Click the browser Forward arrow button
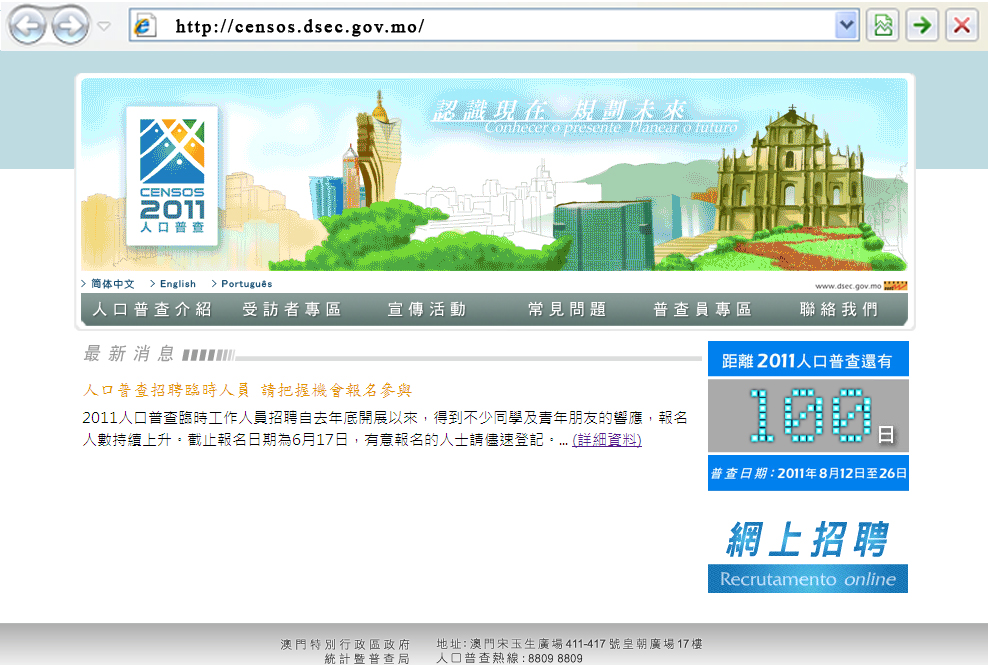 coord(70,26)
